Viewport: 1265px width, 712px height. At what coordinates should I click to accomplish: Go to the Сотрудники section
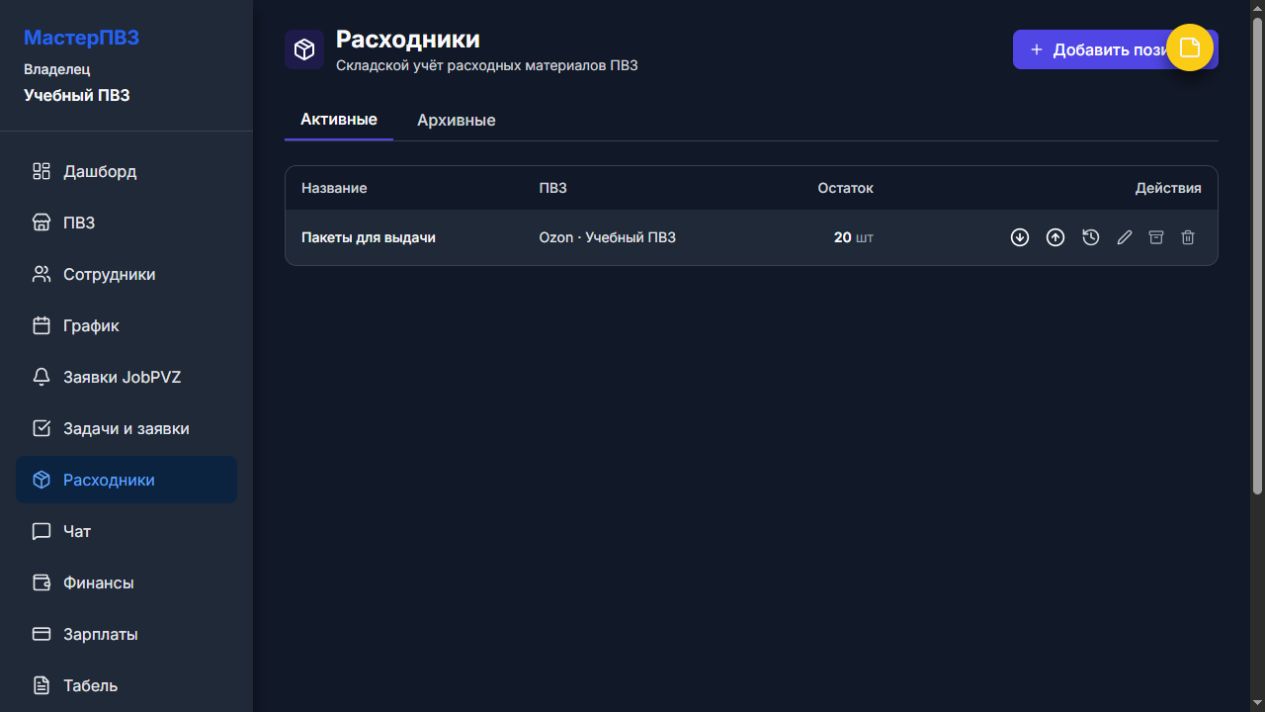[x=126, y=274]
